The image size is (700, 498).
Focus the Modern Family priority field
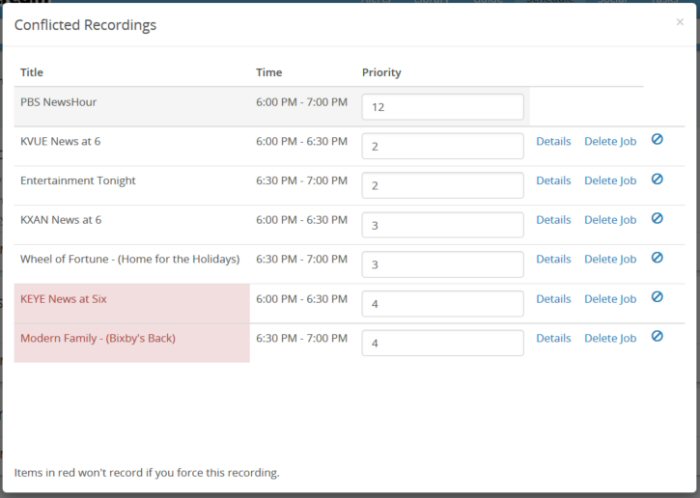coord(442,343)
